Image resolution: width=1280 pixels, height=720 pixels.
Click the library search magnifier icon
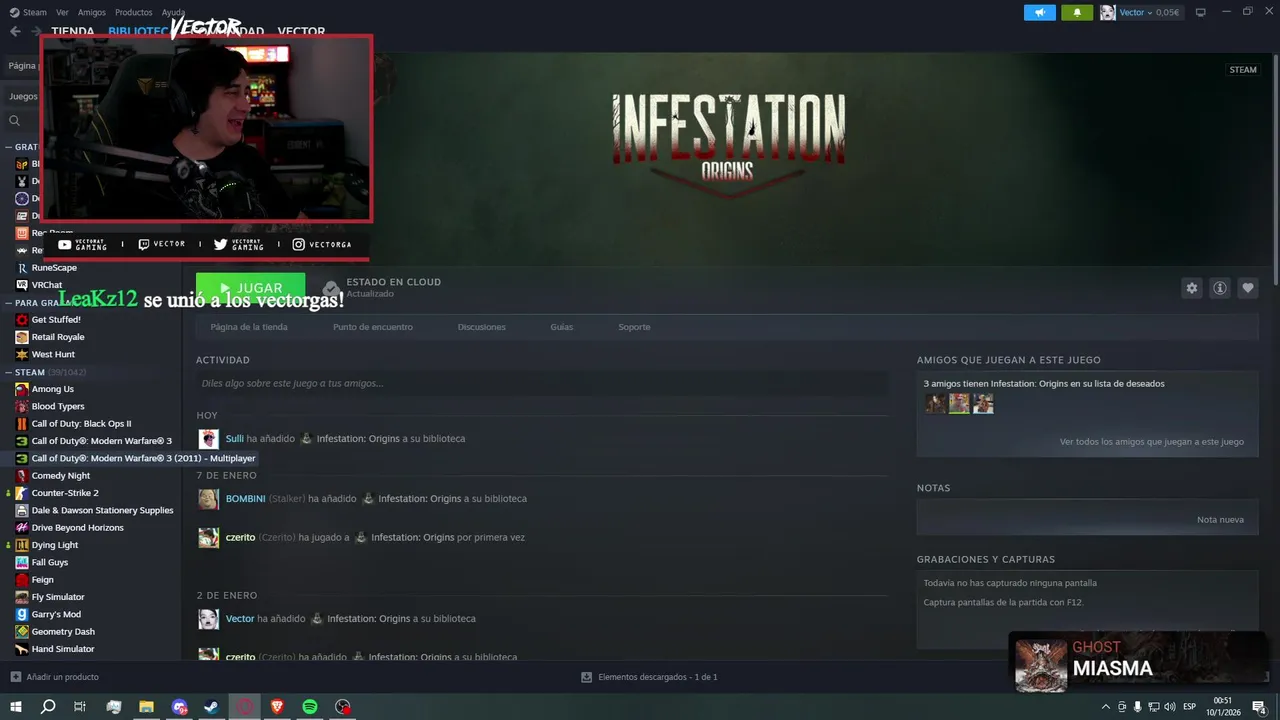[15, 121]
